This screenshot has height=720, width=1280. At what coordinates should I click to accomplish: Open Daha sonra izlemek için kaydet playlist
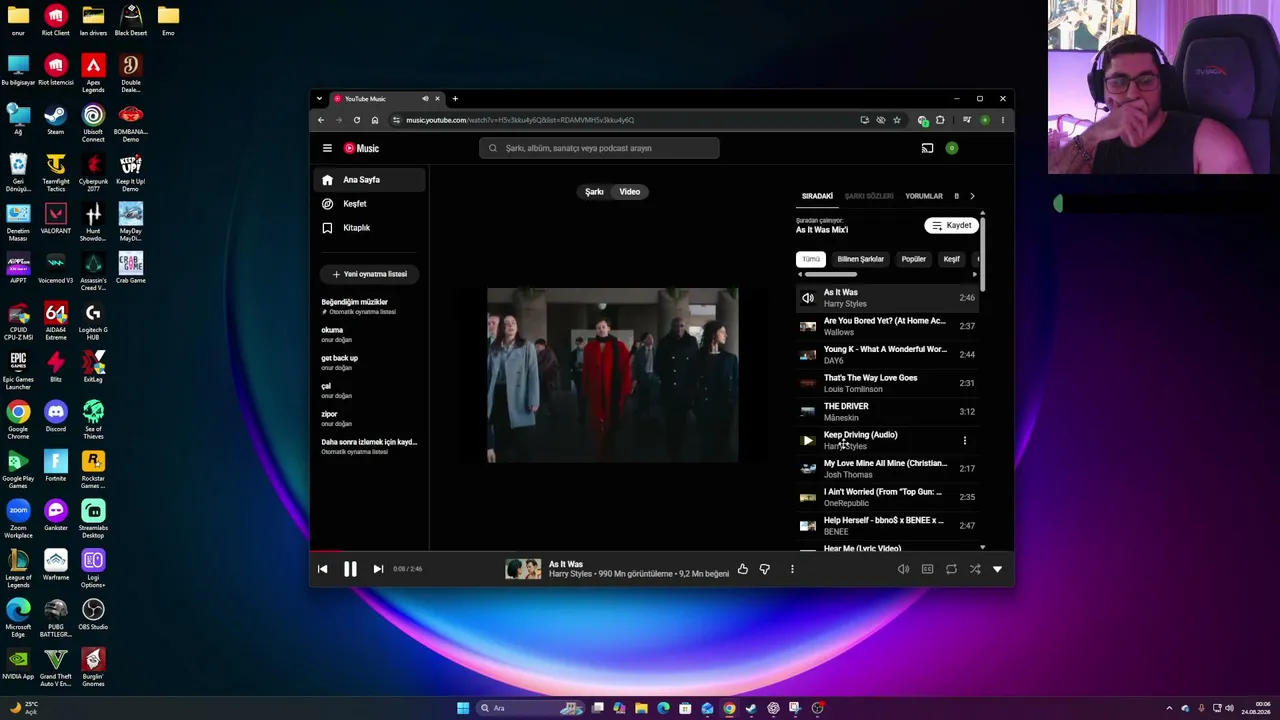(x=370, y=446)
